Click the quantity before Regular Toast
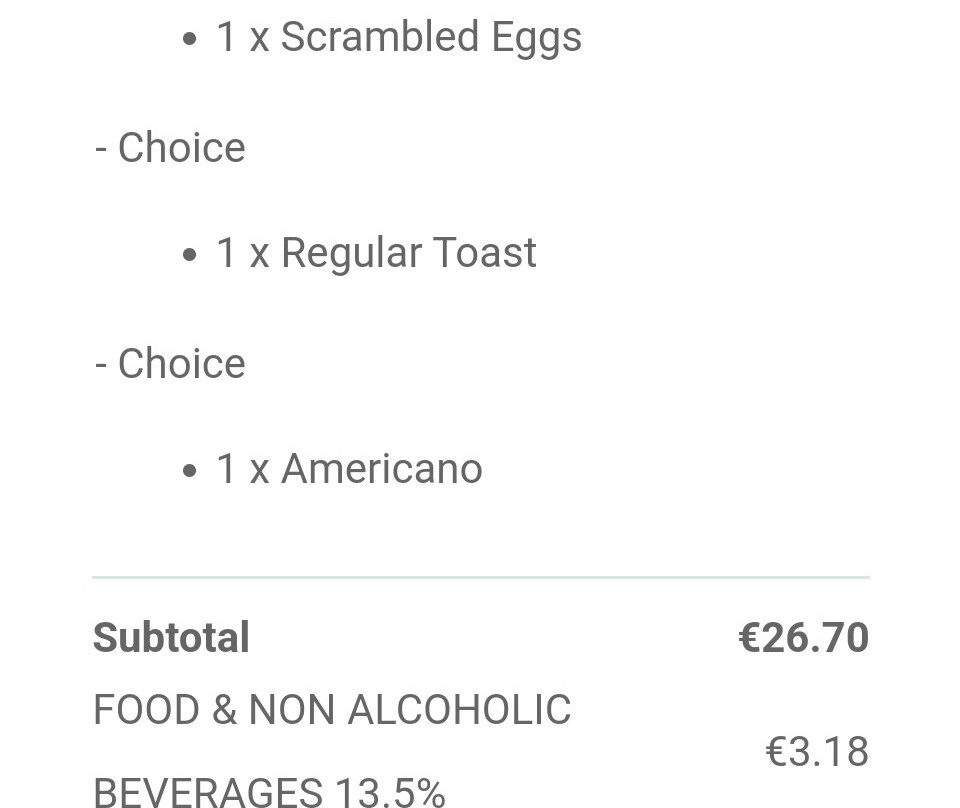This screenshot has width=960, height=808. coord(227,252)
